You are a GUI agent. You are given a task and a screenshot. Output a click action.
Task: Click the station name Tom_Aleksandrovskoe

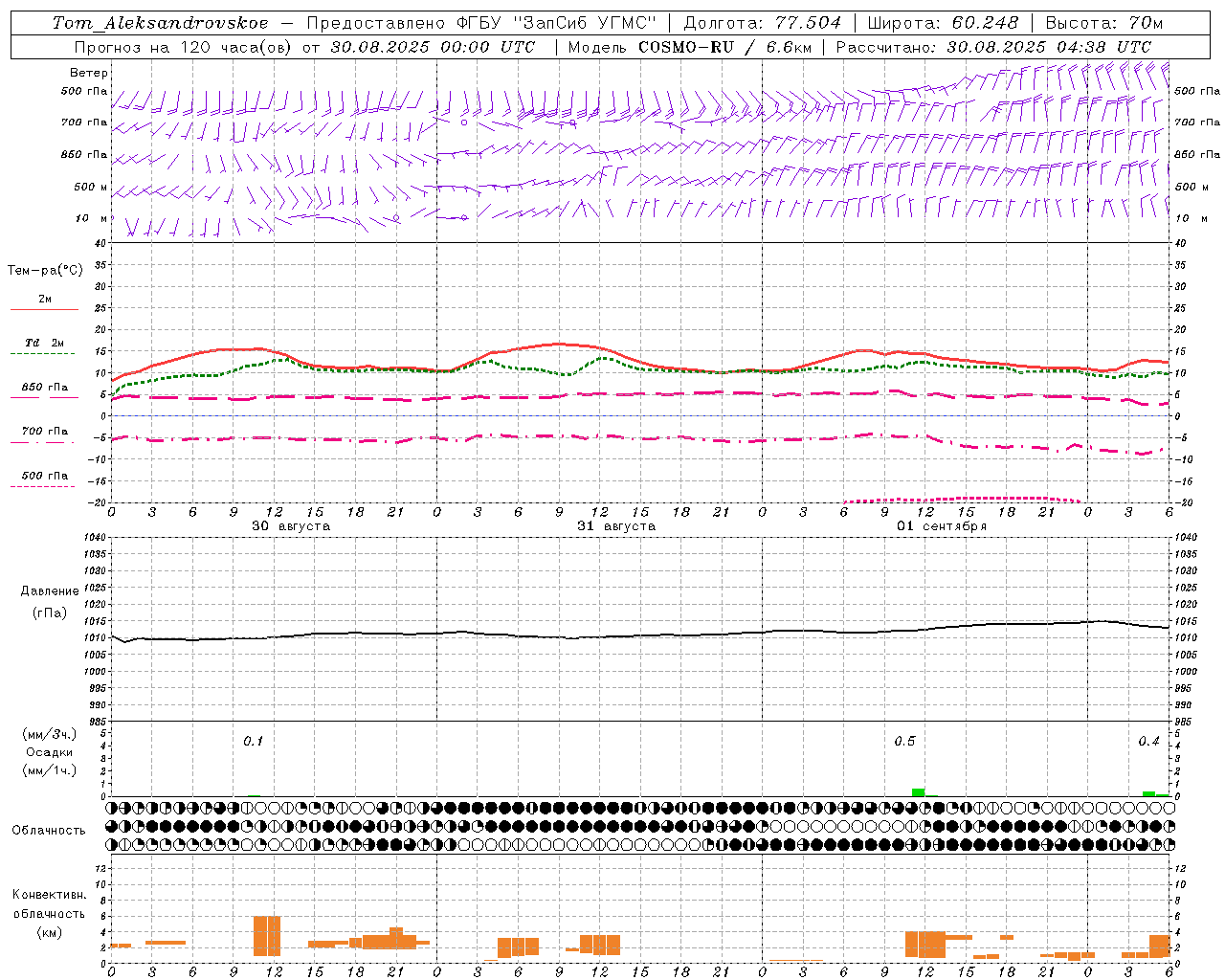click(x=161, y=23)
